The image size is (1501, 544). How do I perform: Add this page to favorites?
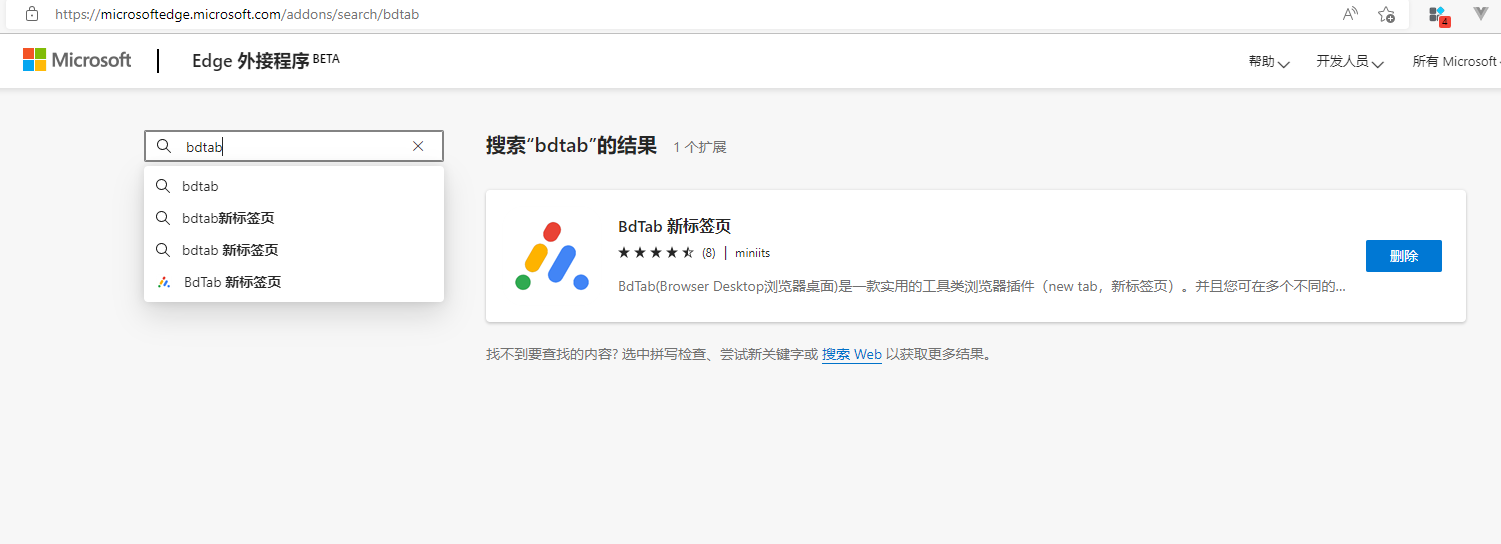1386,14
